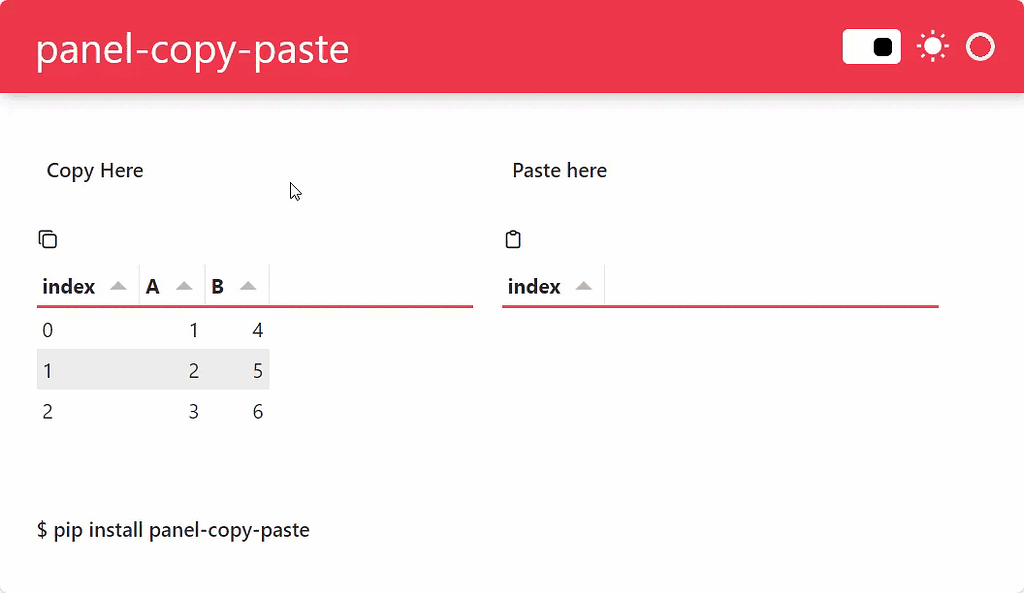The image size is (1024, 593).
Task: Click the pip install command text
Action: (x=173, y=530)
